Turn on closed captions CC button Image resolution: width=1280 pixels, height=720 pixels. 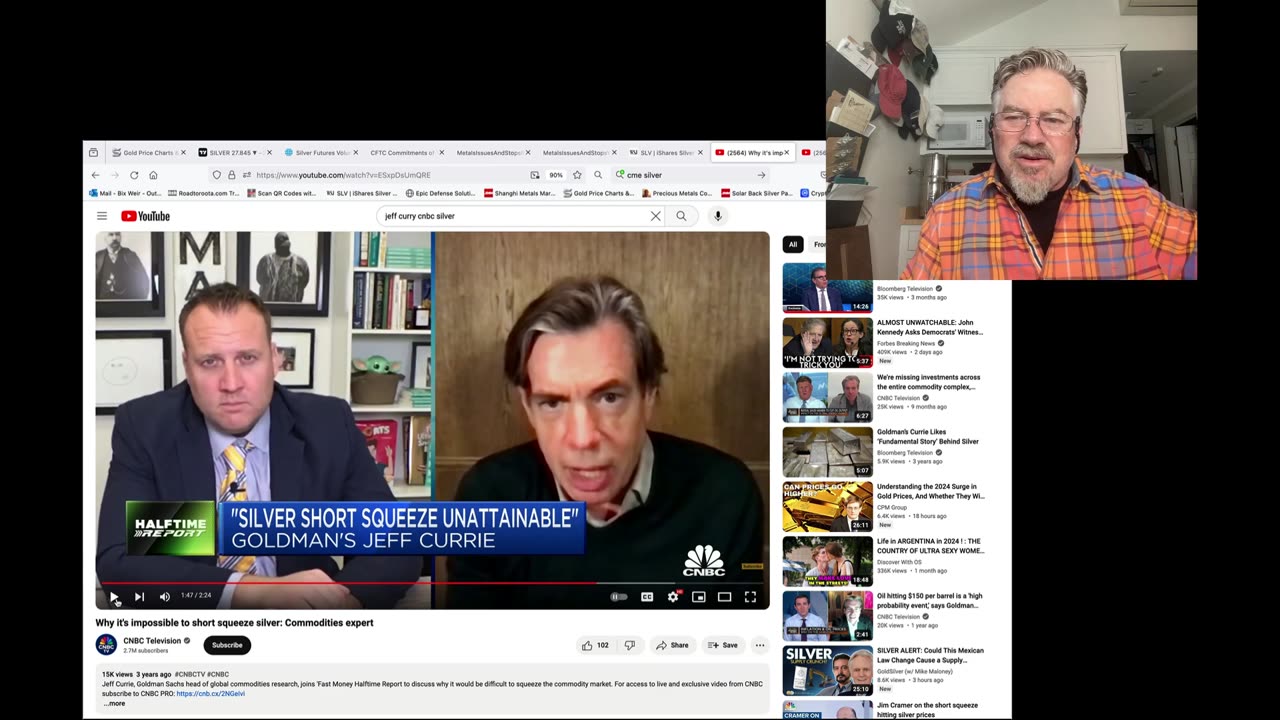(647, 597)
